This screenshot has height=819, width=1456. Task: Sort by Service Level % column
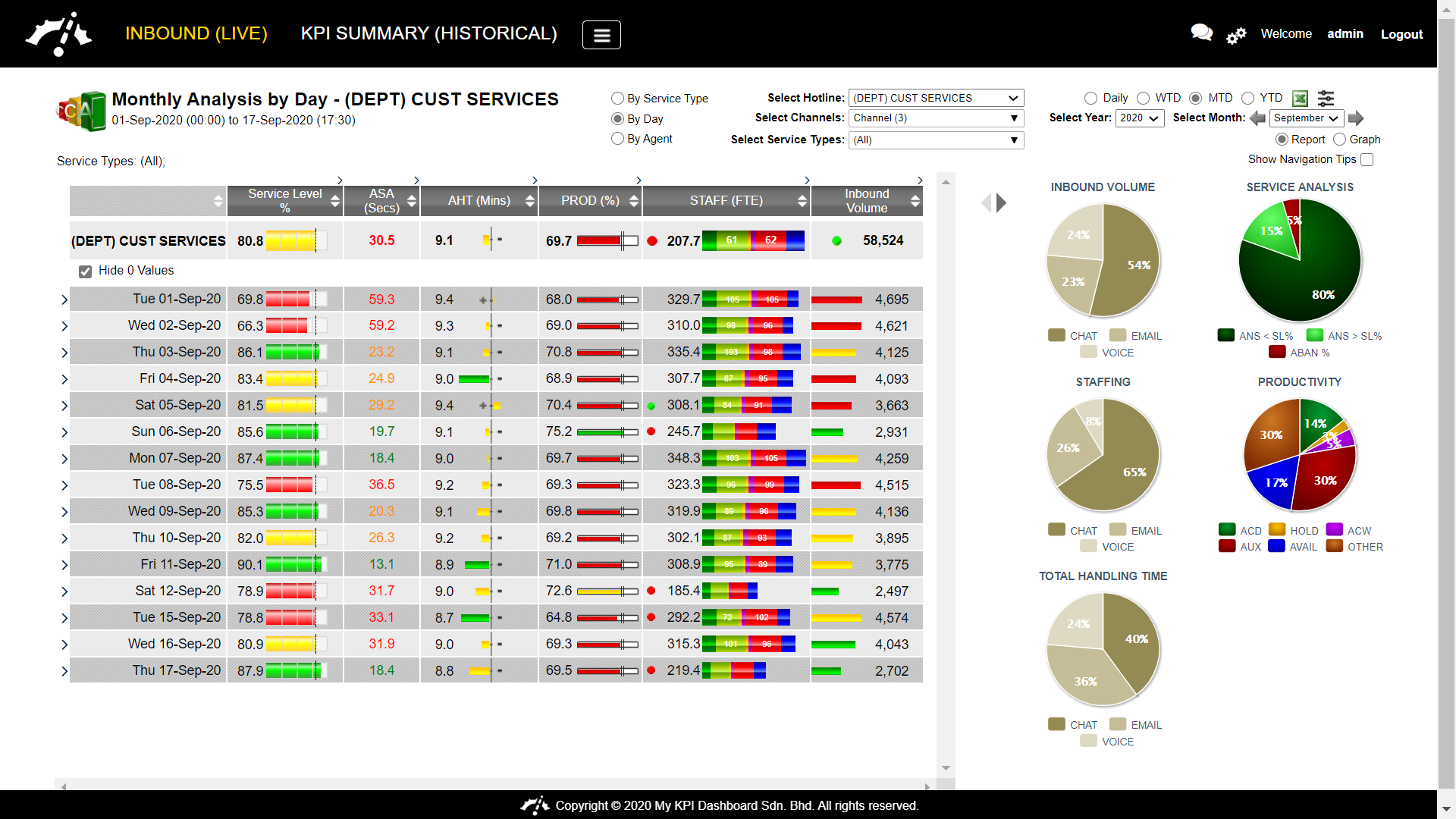coord(334,201)
